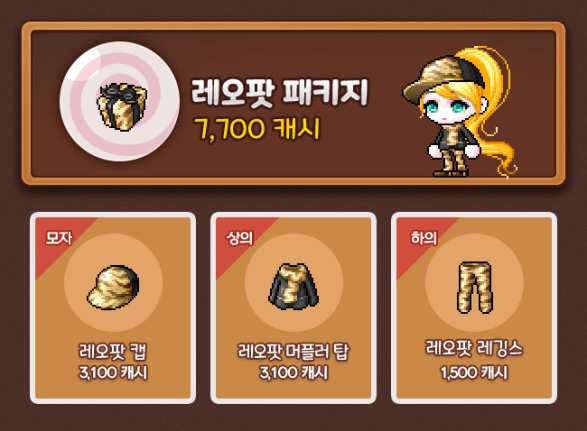Click the 7,700 캐시 package price

tap(257, 129)
